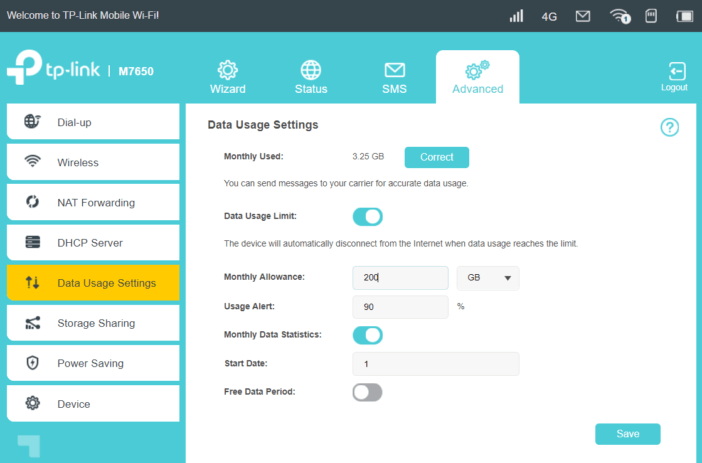This screenshot has width=702, height=463.
Task: Click the battery status icon
Action: [x=684, y=16]
